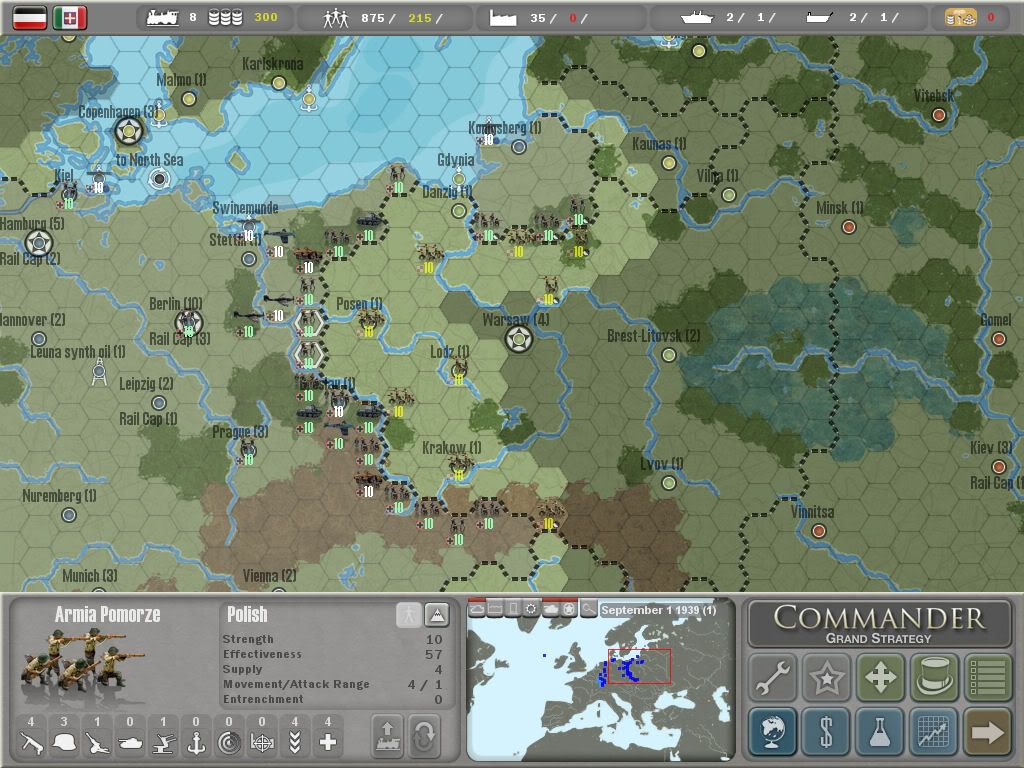Click the Kaunas city marker
This screenshot has width=1024, height=768.
pyautogui.click(x=668, y=163)
